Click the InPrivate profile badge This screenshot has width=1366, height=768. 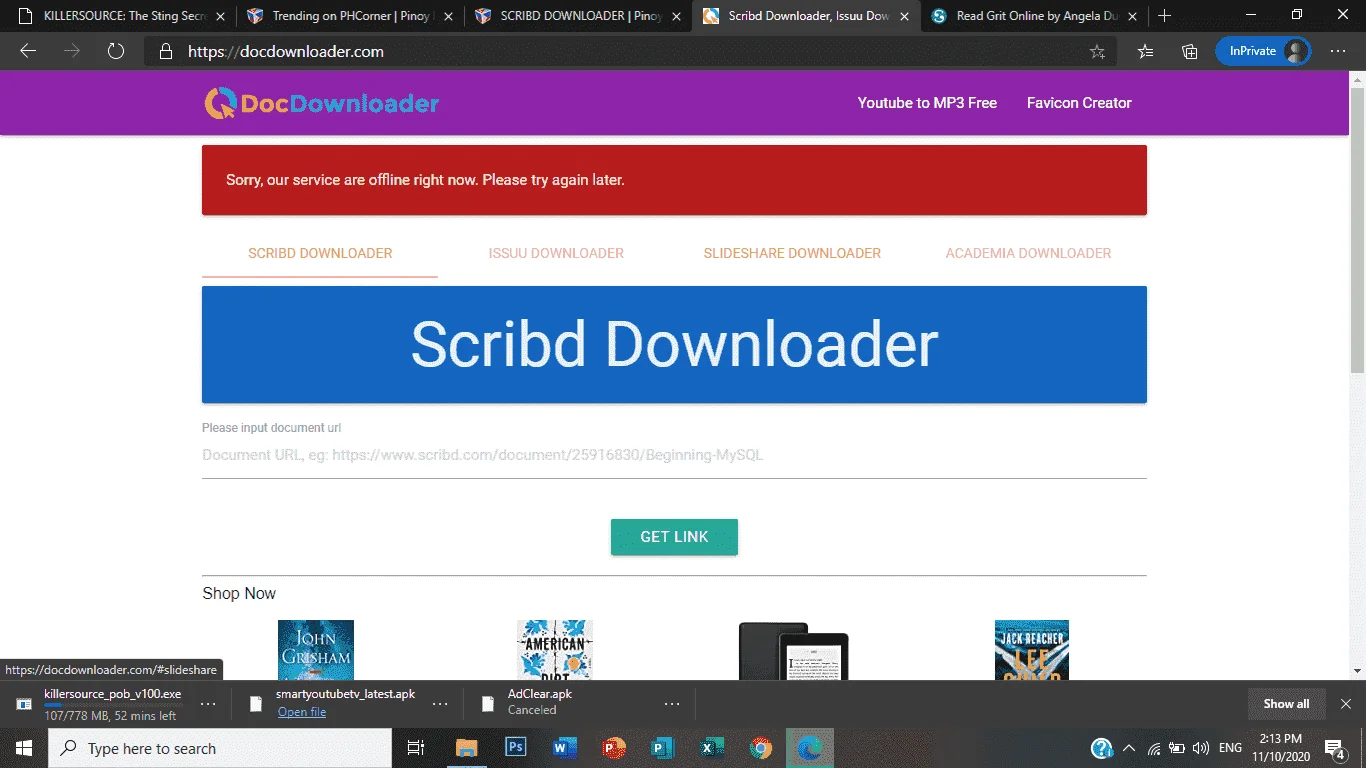1263,51
